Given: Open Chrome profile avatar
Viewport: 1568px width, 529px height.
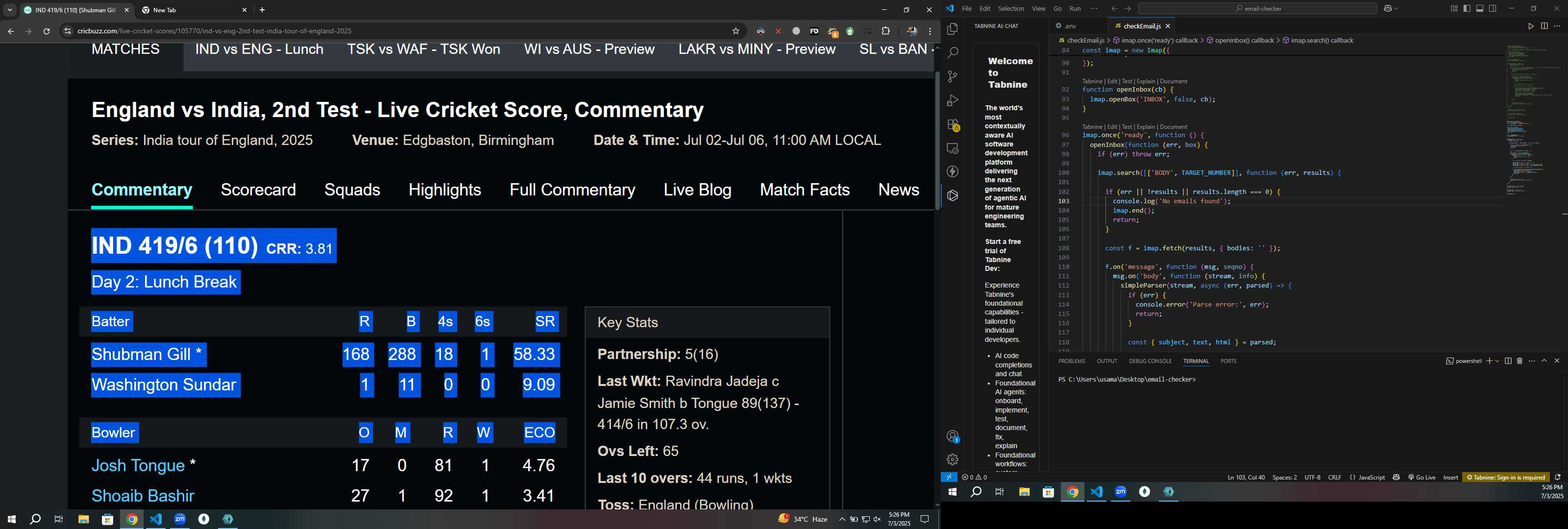Looking at the screenshot, I should click(x=911, y=31).
